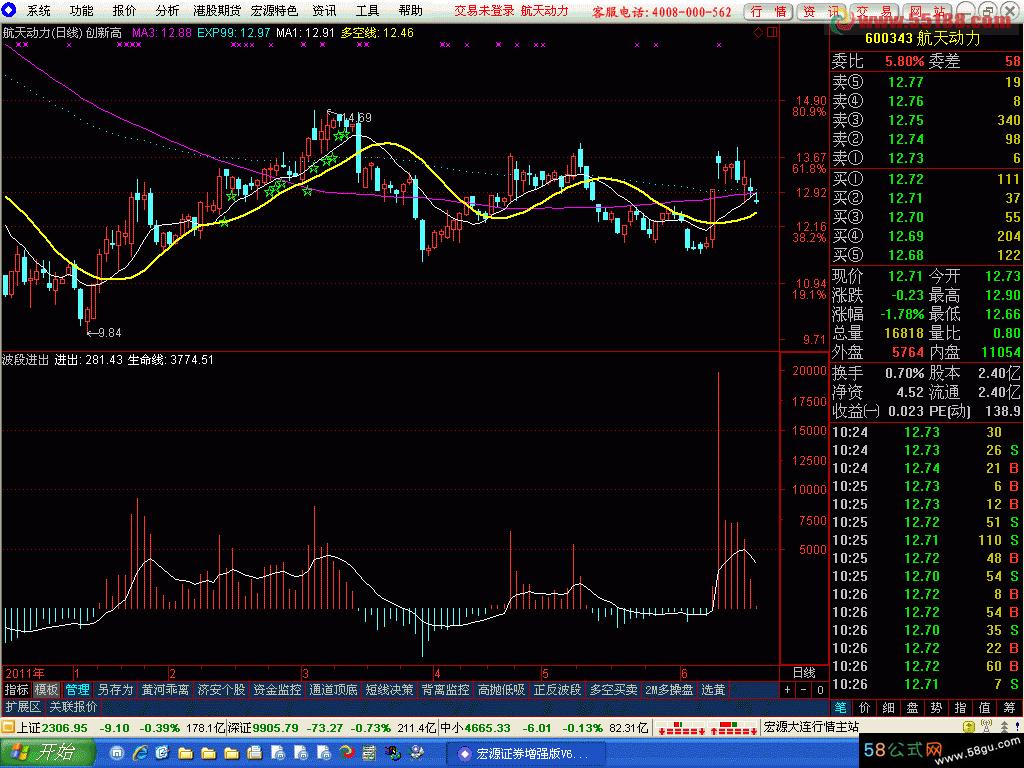This screenshot has width=1024, height=768.
Task: Select the 价 tab below tick list
Action: (863, 707)
